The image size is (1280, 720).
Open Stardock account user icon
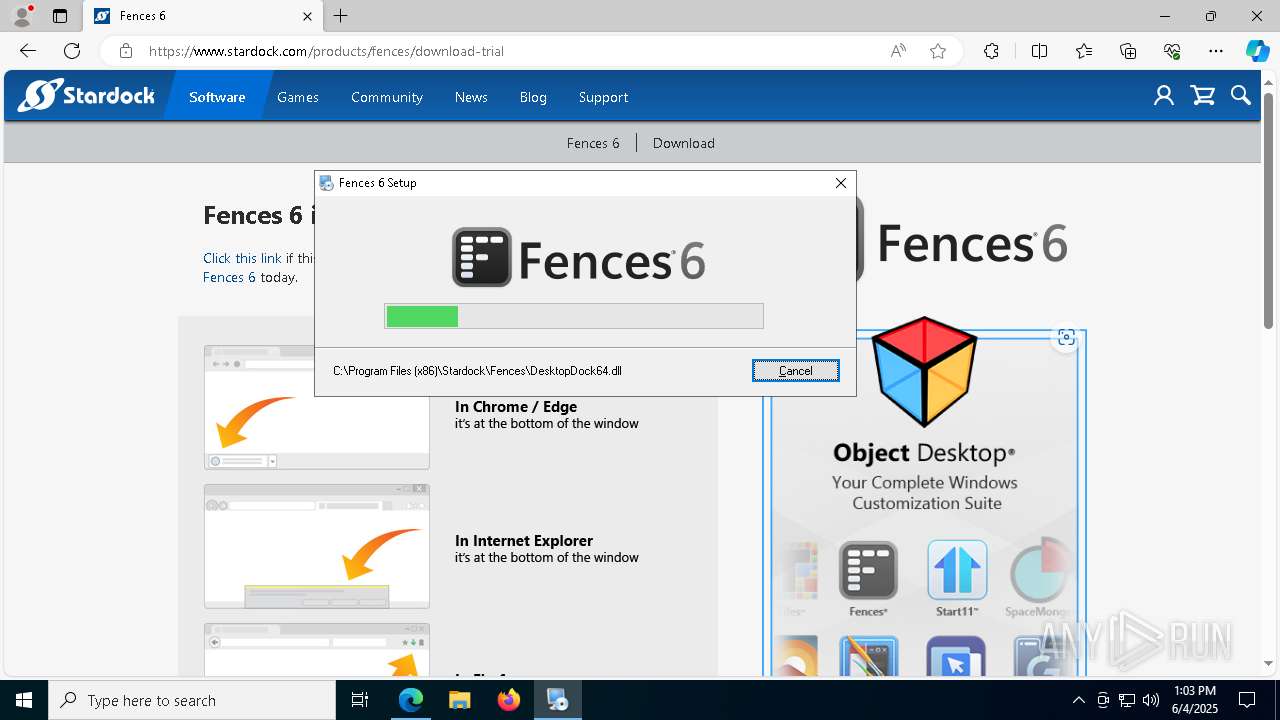[x=1163, y=96]
